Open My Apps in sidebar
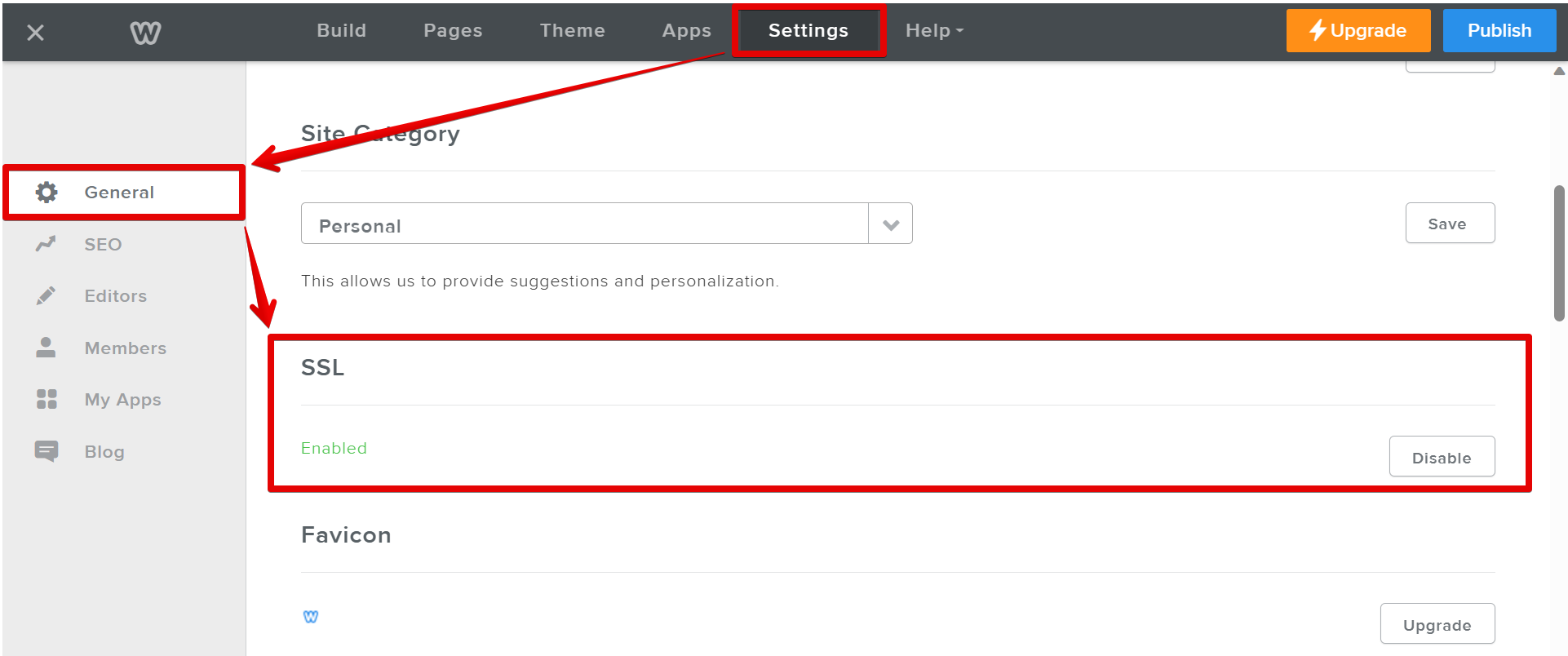The height and width of the screenshot is (656, 1568). point(124,399)
